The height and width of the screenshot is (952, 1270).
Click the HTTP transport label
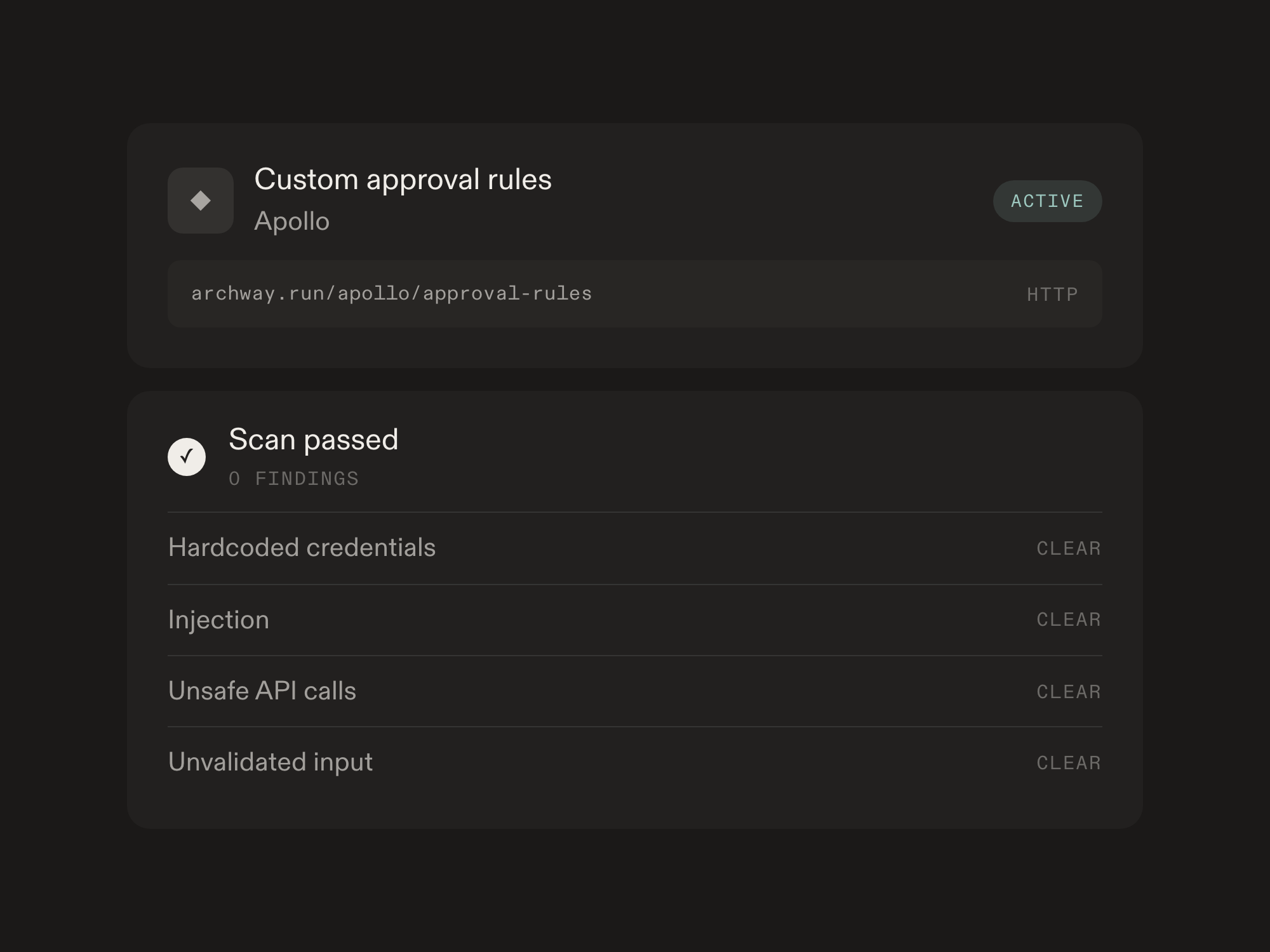1052,294
